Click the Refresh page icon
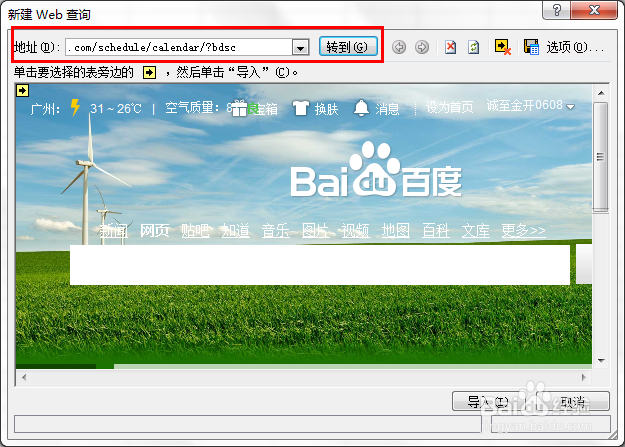625x447 pixels. (474, 47)
